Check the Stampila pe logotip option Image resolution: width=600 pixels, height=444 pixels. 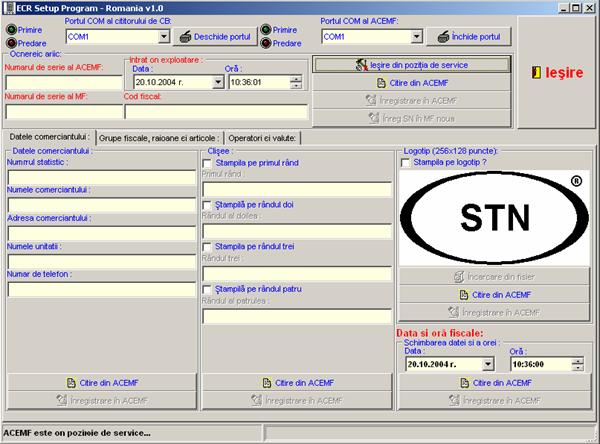[405, 162]
